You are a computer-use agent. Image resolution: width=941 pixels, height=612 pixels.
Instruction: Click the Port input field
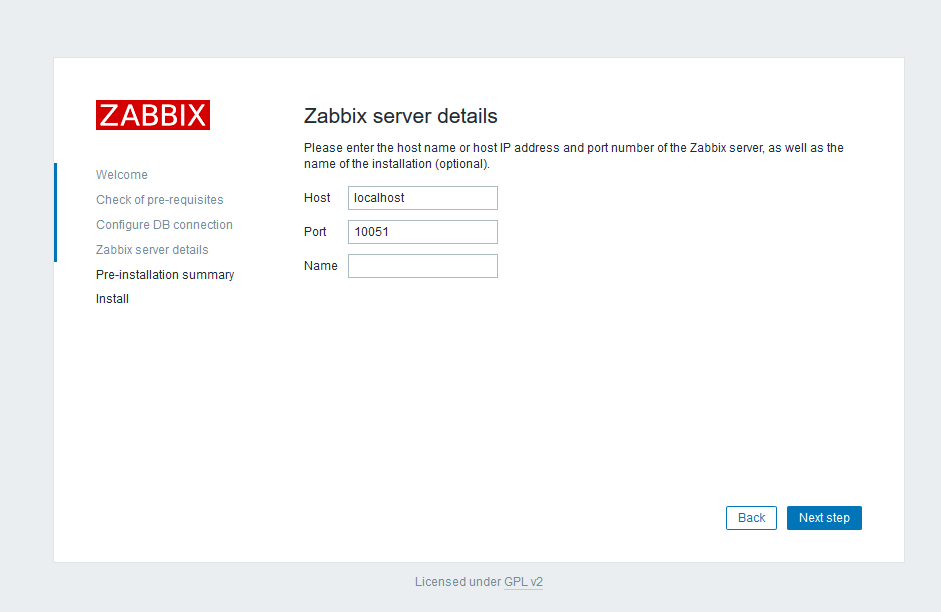[x=422, y=232]
